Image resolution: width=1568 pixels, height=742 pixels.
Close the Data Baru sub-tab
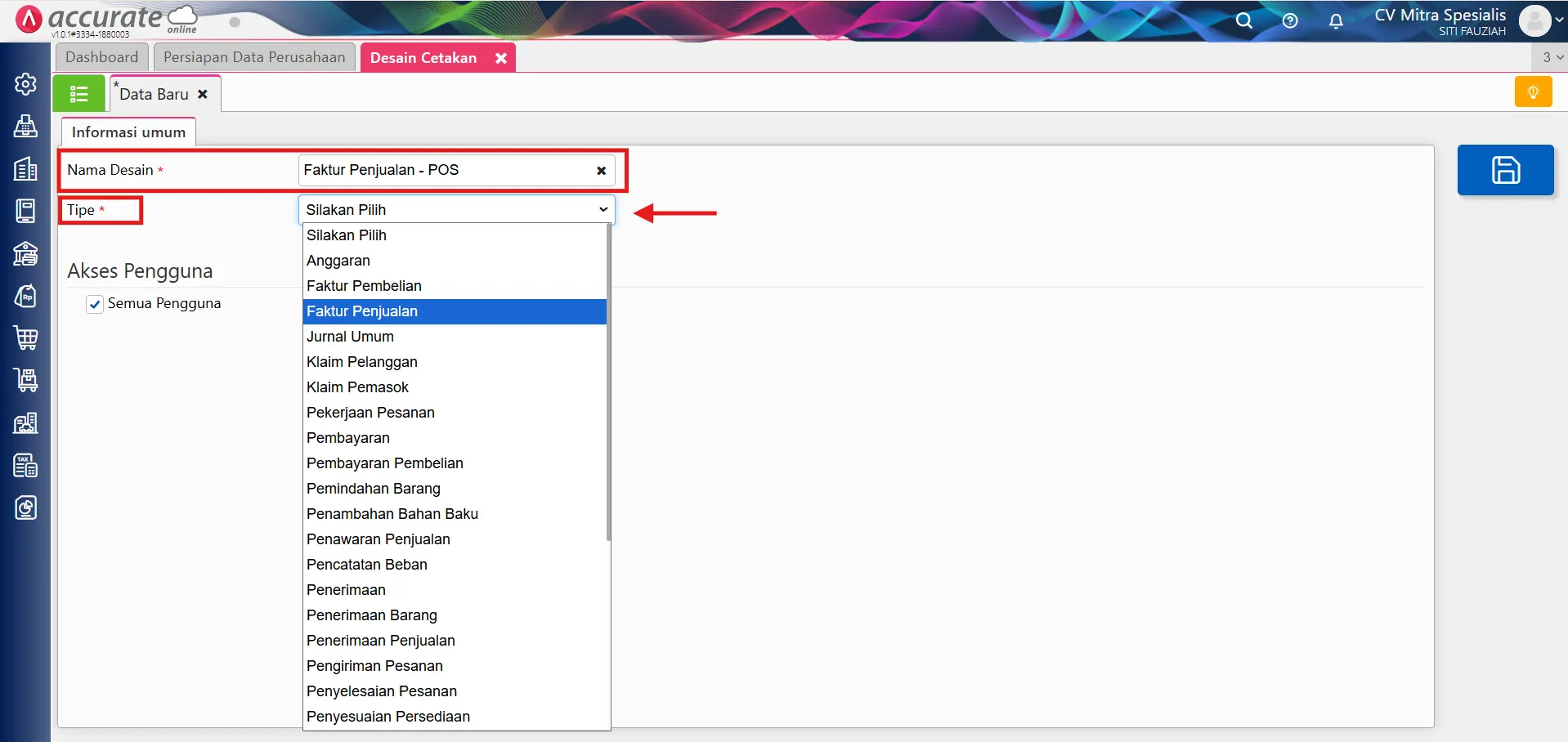(x=203, y=94)
